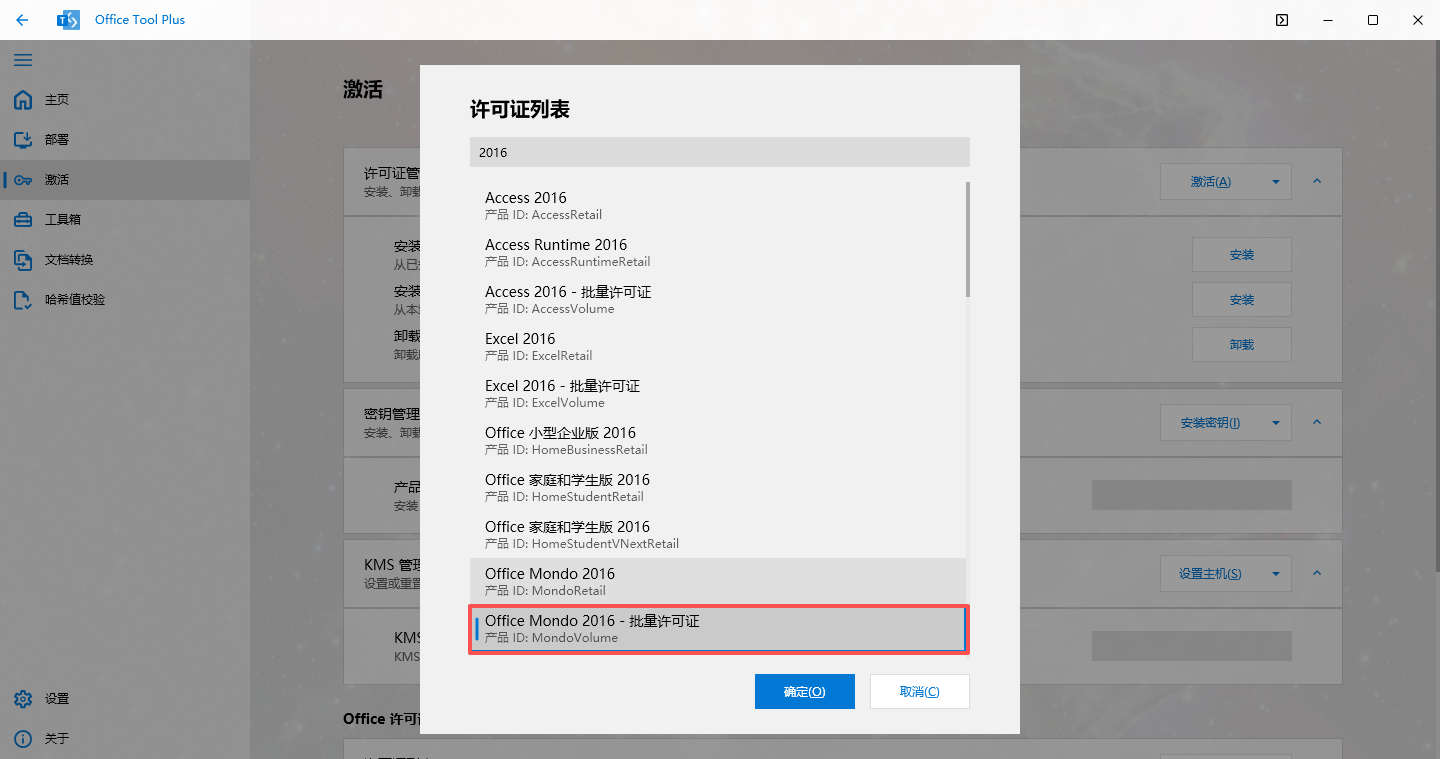Click 取消(C) to dismiss dialog
Viewport: 1440px width, 759px height.
[920, 692]
